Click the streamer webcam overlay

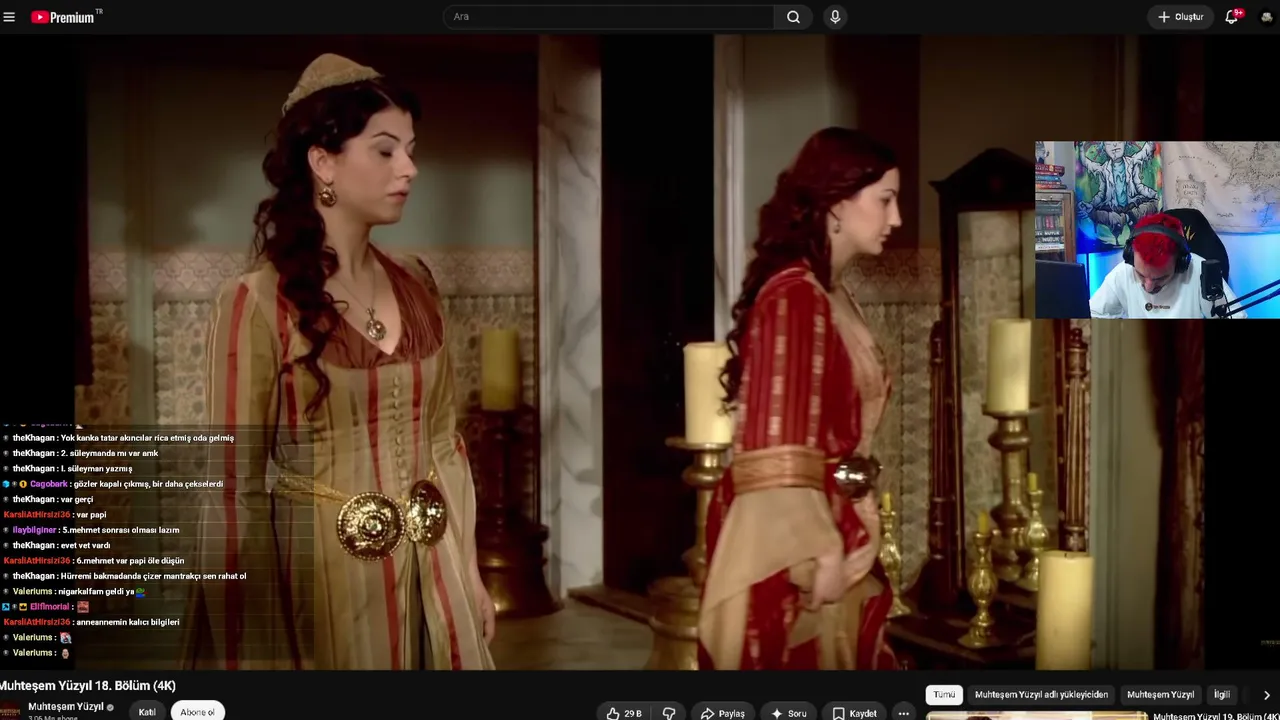(x=1157, y=230)
